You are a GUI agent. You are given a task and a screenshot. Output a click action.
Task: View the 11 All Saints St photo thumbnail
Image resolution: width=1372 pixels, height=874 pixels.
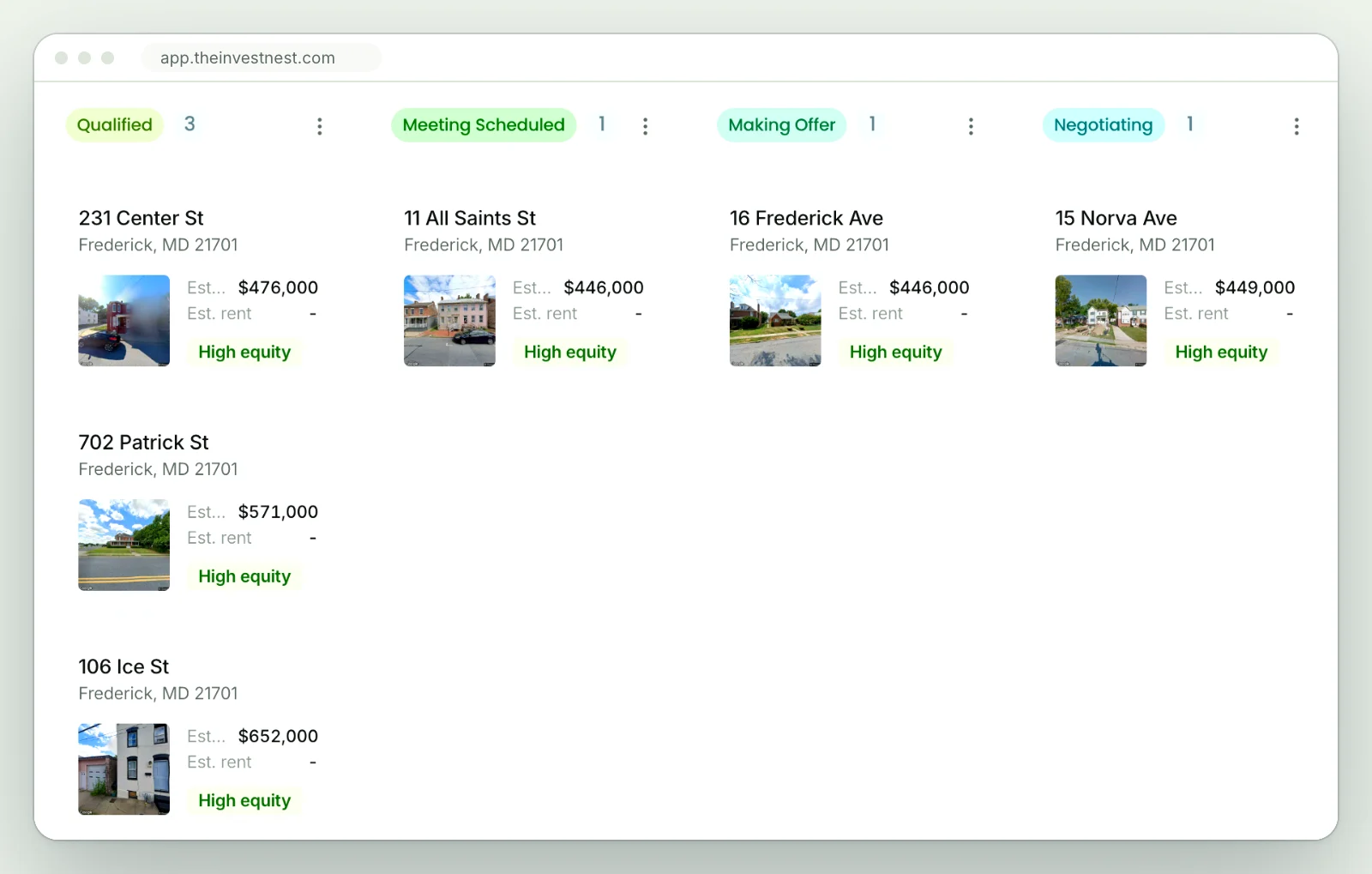449,321
